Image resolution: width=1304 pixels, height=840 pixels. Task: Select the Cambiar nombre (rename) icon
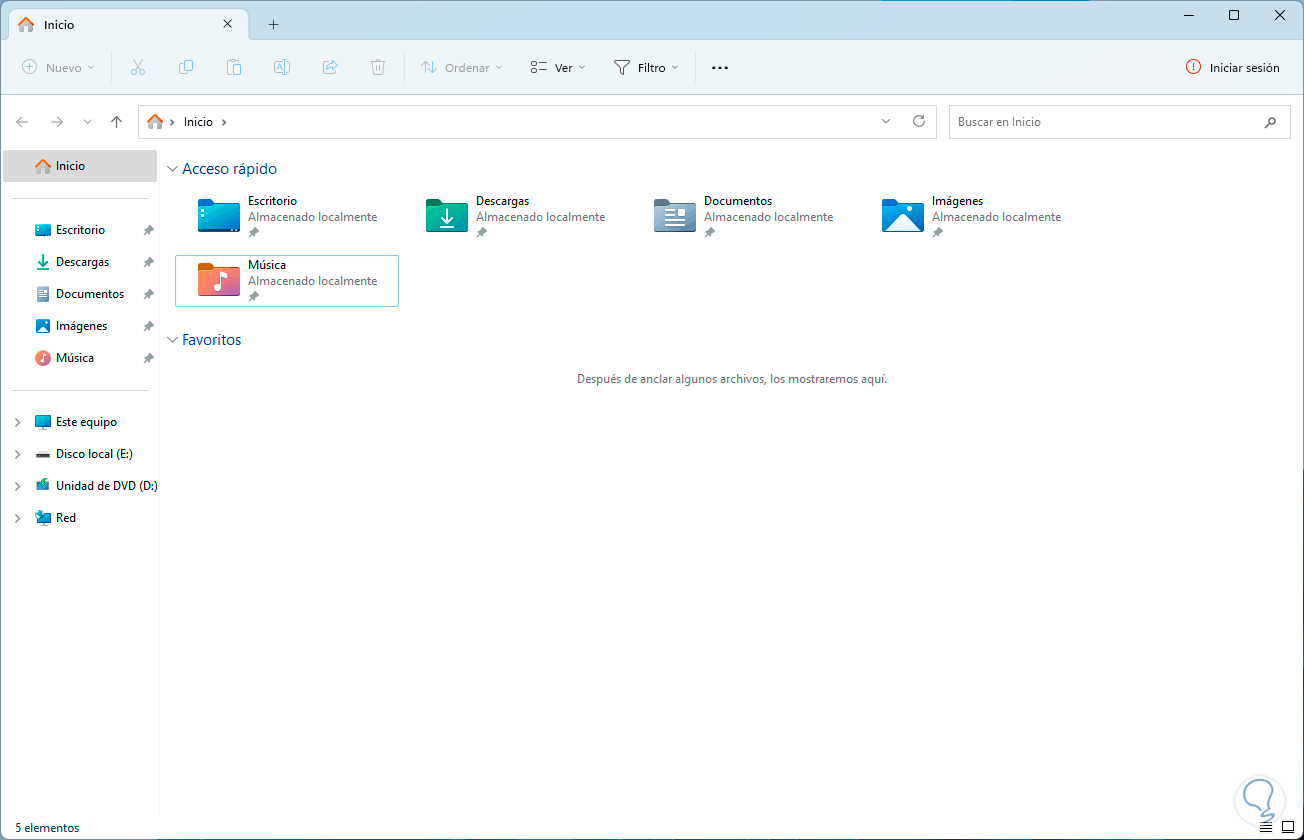click(x=282, y=67)
